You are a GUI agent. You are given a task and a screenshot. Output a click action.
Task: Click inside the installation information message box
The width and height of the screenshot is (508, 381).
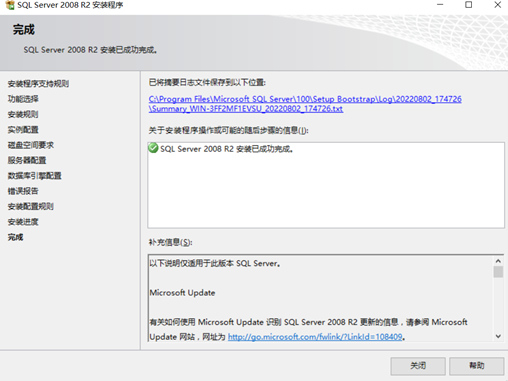coord(326,185)
